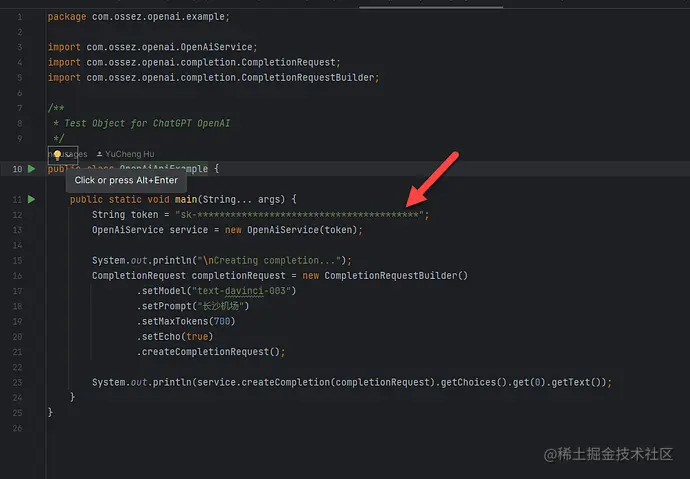This screenshot has height=479, width=690.
Task: Click line number 17 in the gutter
Action: (17, 291)
